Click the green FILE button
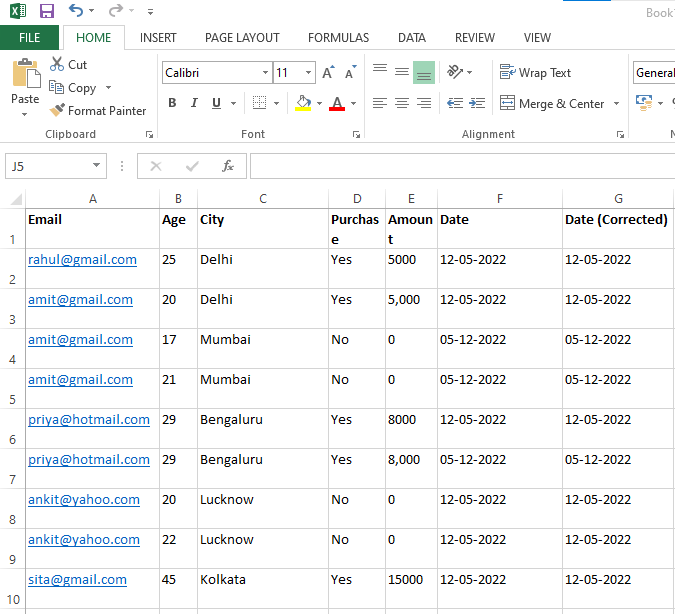The image size is (675, 614). tap(29, 38)
